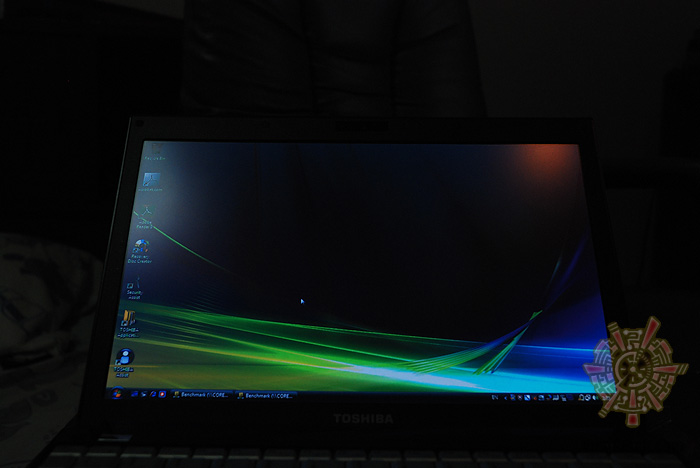The height and width of the screenshot is (468, 700).
Task: Click Switch Between Windows quick launch icon
Action: (144, 394)
